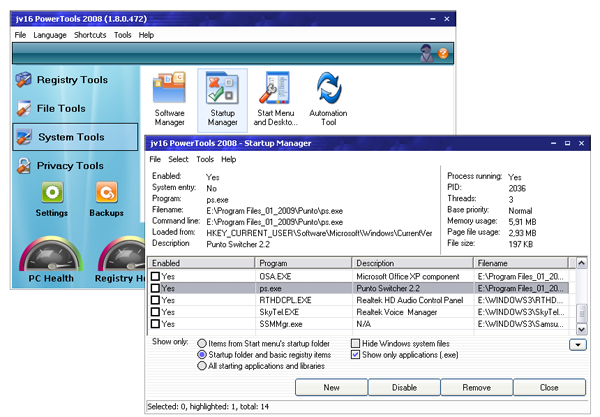This screenshot has height=417, width=600.
Task: Click scrollbar up arrow in startup list
Action: point(581,263)
